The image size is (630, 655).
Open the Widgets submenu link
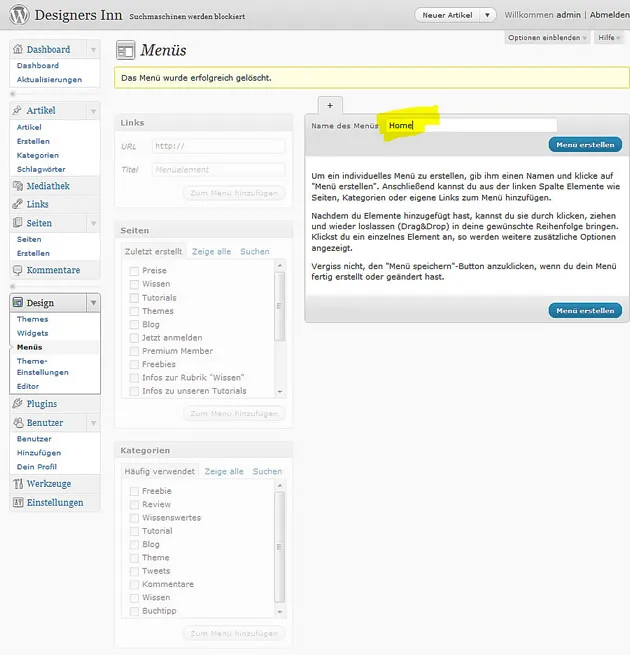tap(33, 333)
